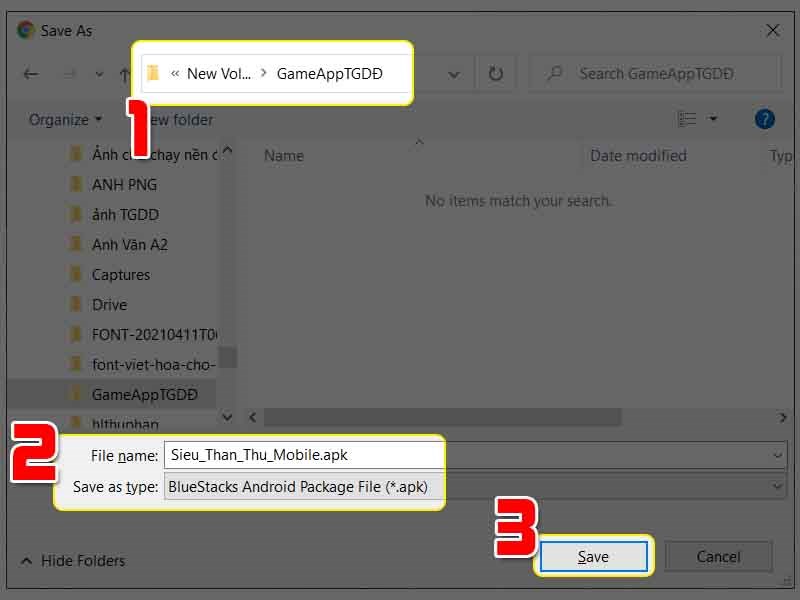
Task: Click the search magnifier in search box
Action: point(553,73)
